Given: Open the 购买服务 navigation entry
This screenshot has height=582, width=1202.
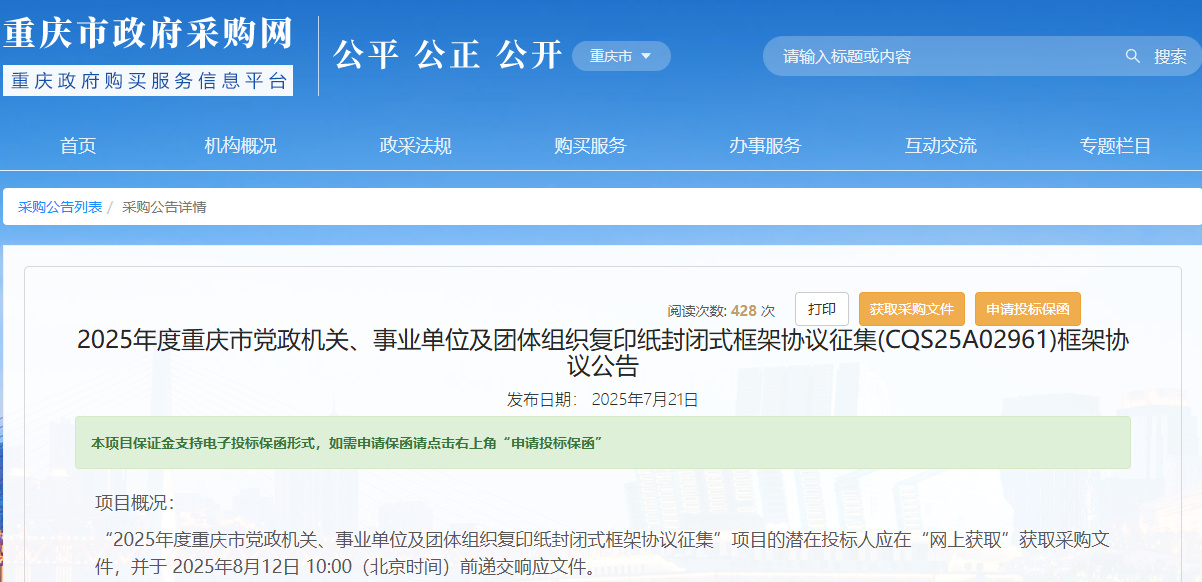Looking at the screenshot, I should 589,145.
